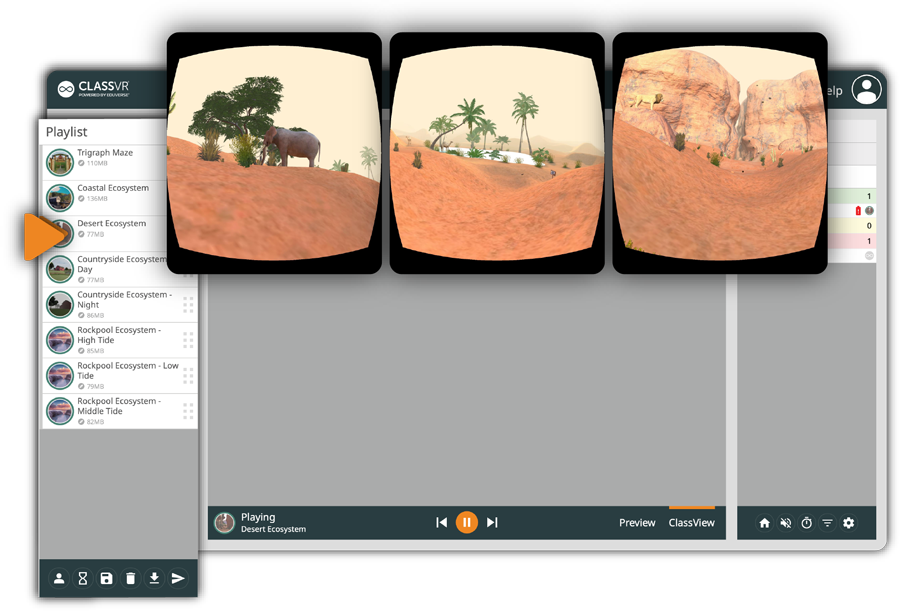Open the palm oasis headset view
The image size is (900, 611).
point(497,153)
